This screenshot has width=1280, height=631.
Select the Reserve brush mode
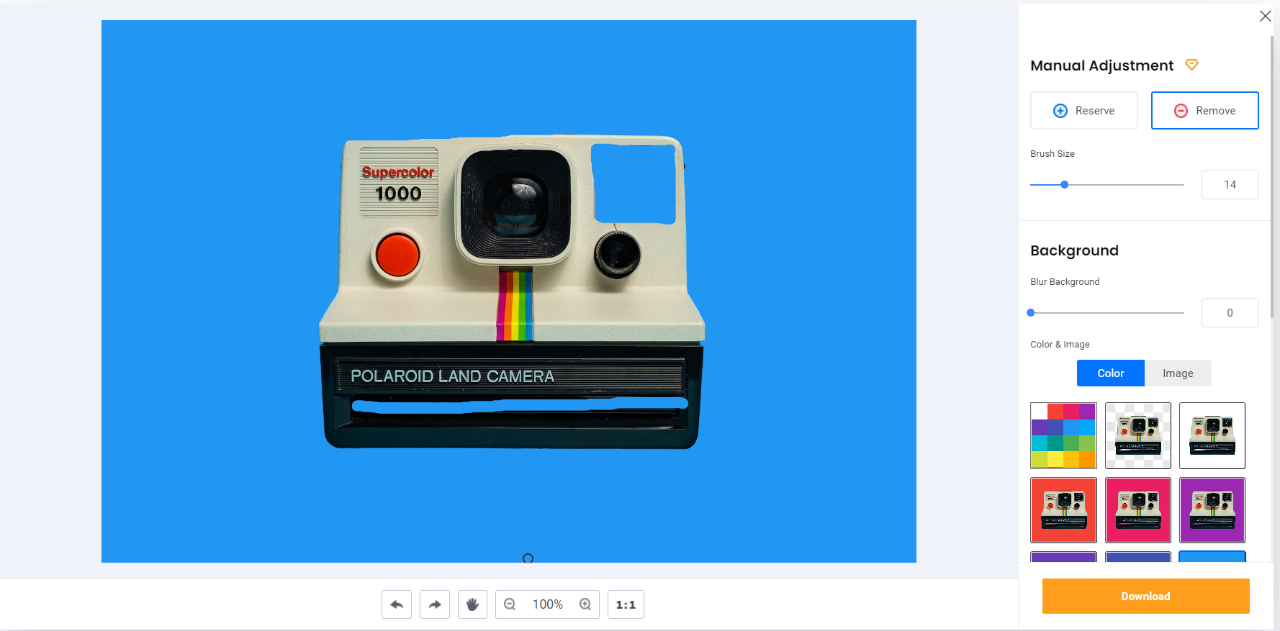point(1084,110)
